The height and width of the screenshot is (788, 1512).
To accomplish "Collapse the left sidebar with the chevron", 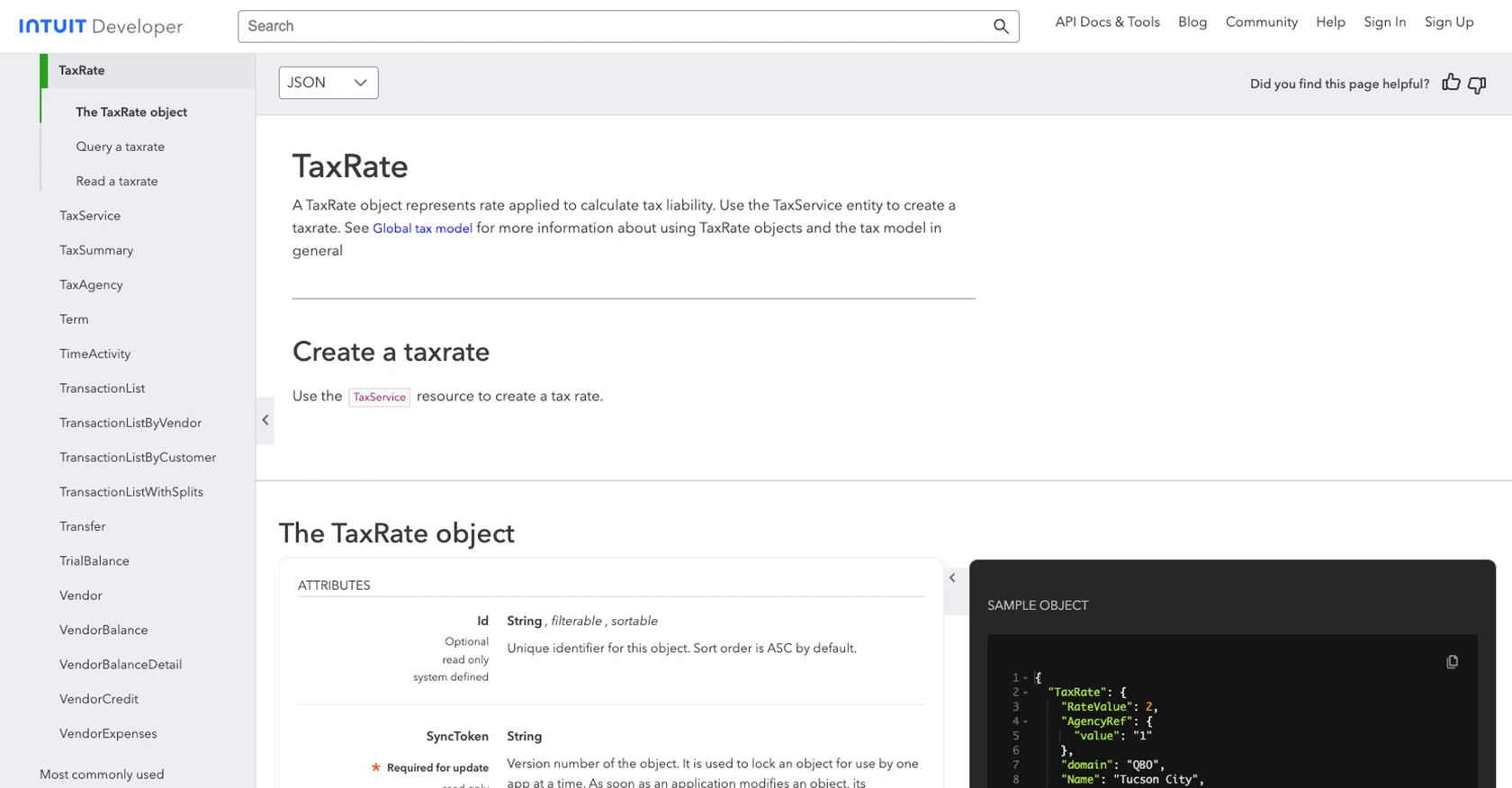I will pyautogui.click(x=265, y=420).
